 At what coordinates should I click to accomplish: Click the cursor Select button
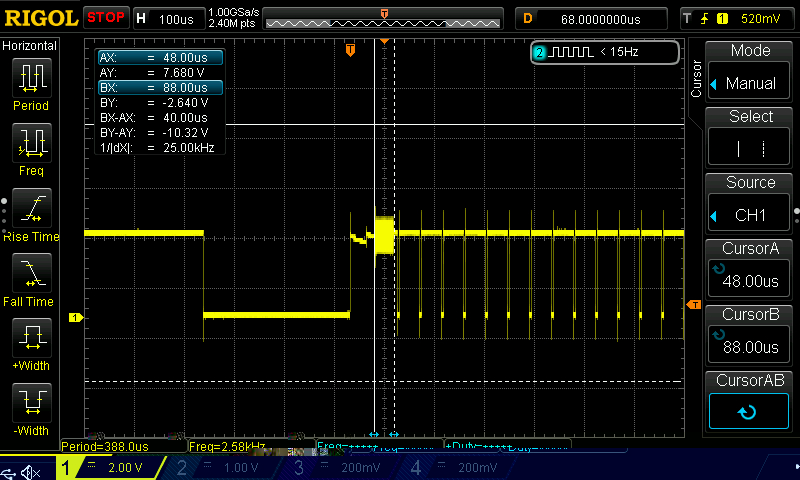(x=748, y=148)
